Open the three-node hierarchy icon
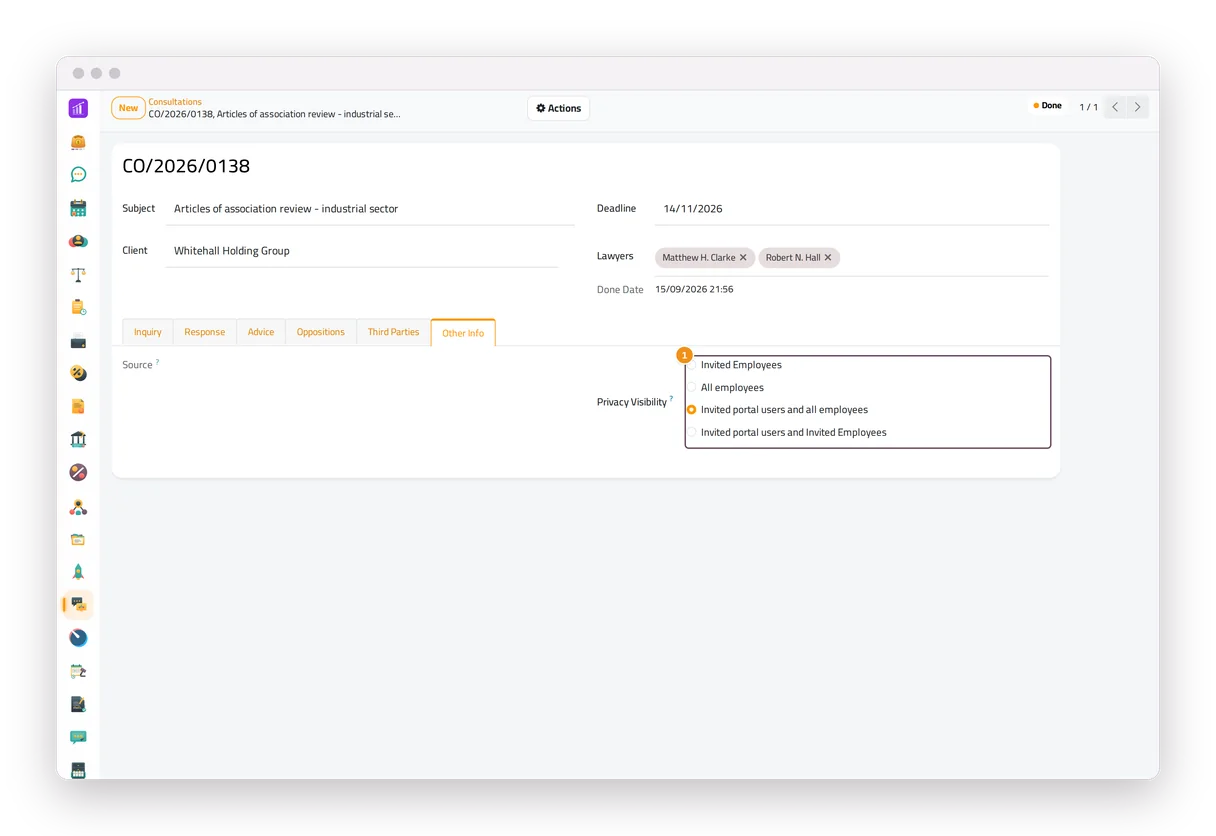 (x=78, y=507)
